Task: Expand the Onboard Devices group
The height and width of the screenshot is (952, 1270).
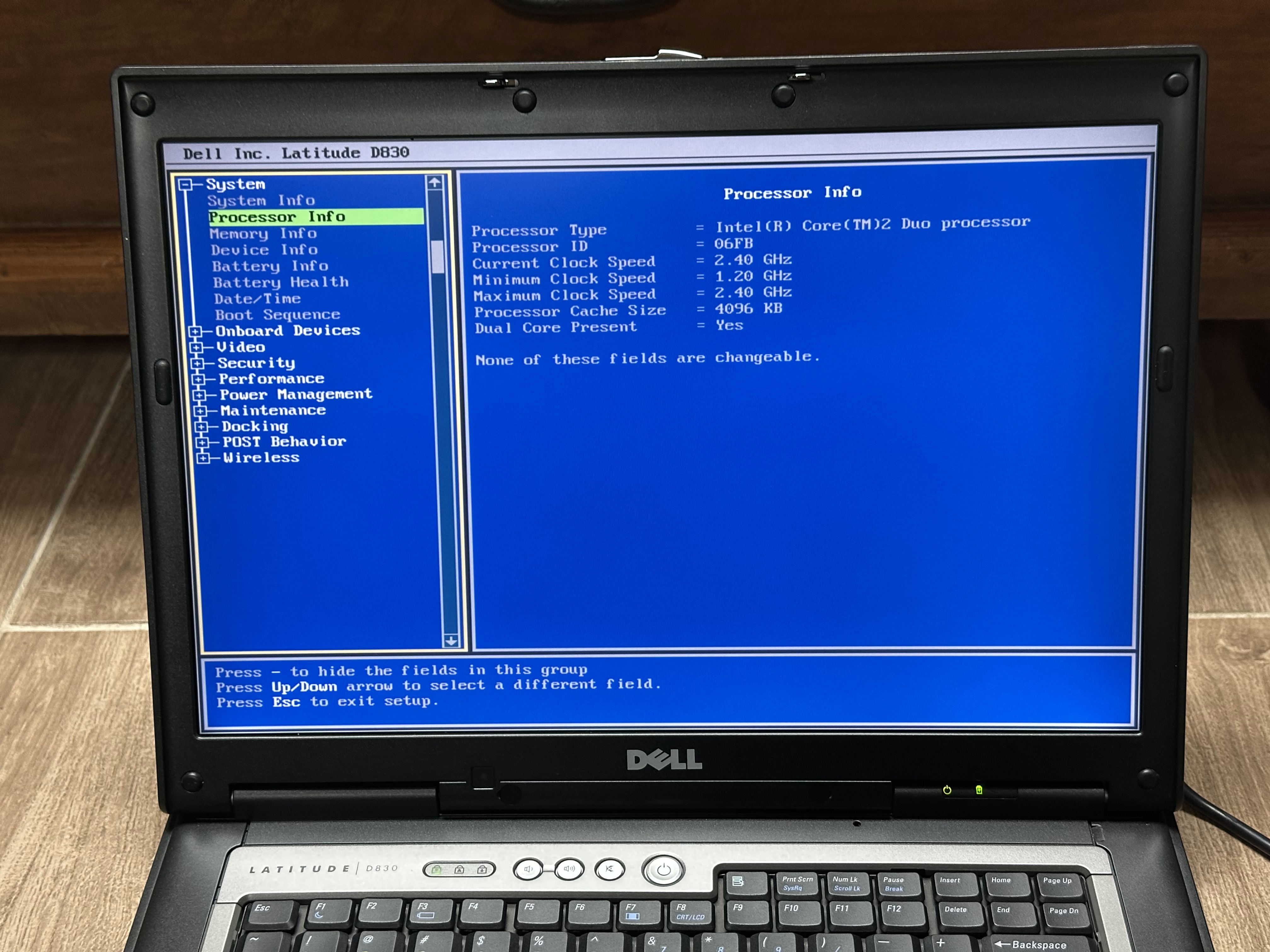Action: 195,332
